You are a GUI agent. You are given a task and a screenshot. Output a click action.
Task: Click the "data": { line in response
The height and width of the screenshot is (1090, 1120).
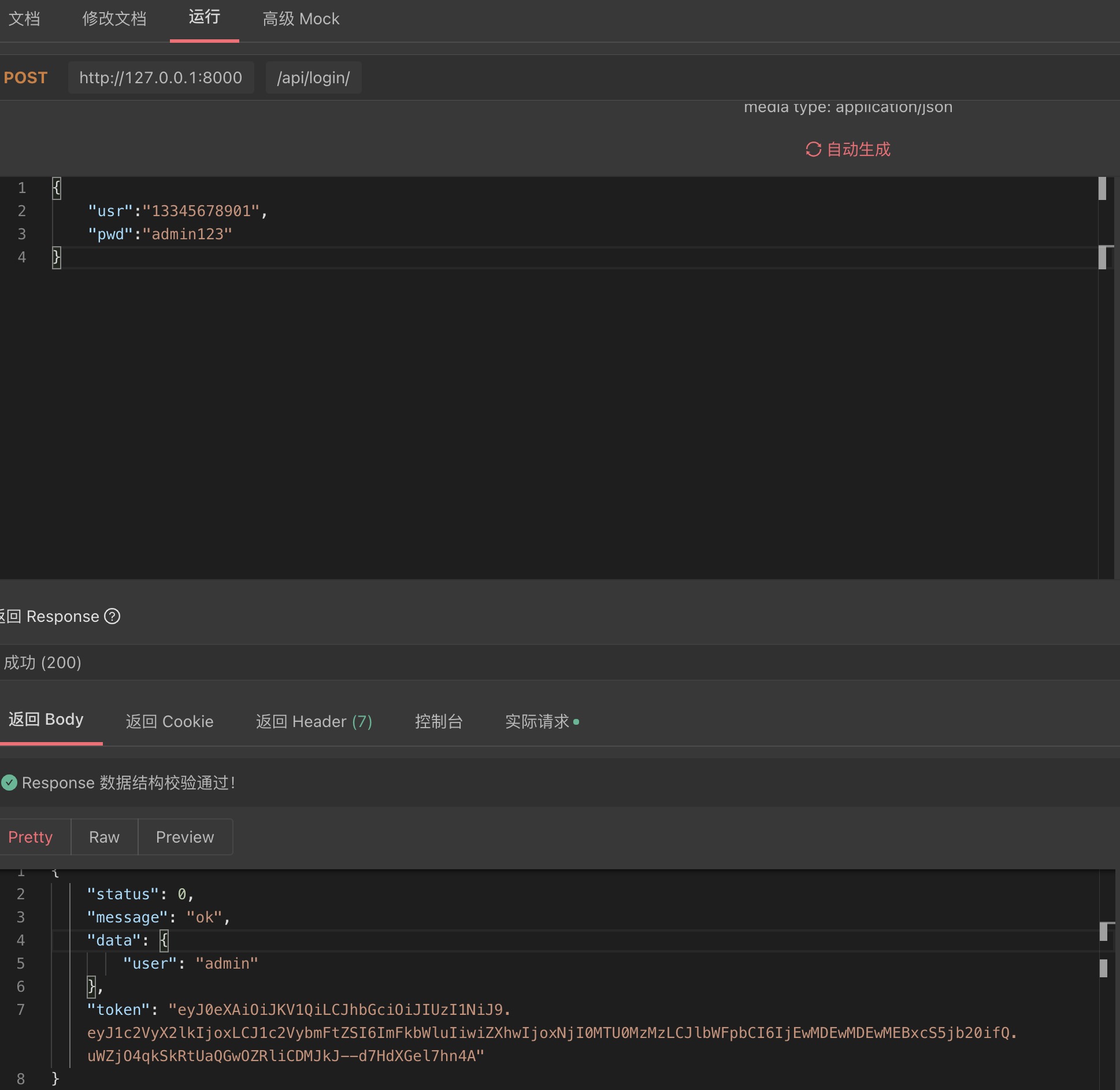point(128,940)
